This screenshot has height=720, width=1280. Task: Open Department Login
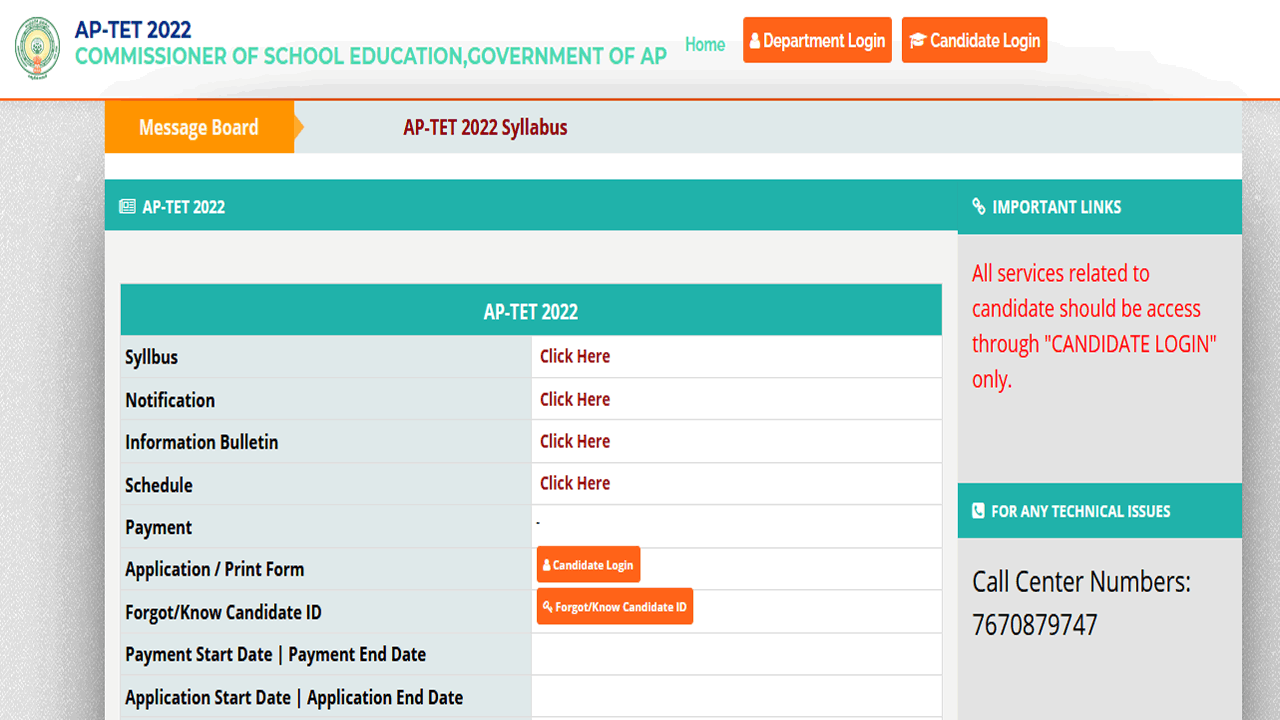[x=817, y=40]
